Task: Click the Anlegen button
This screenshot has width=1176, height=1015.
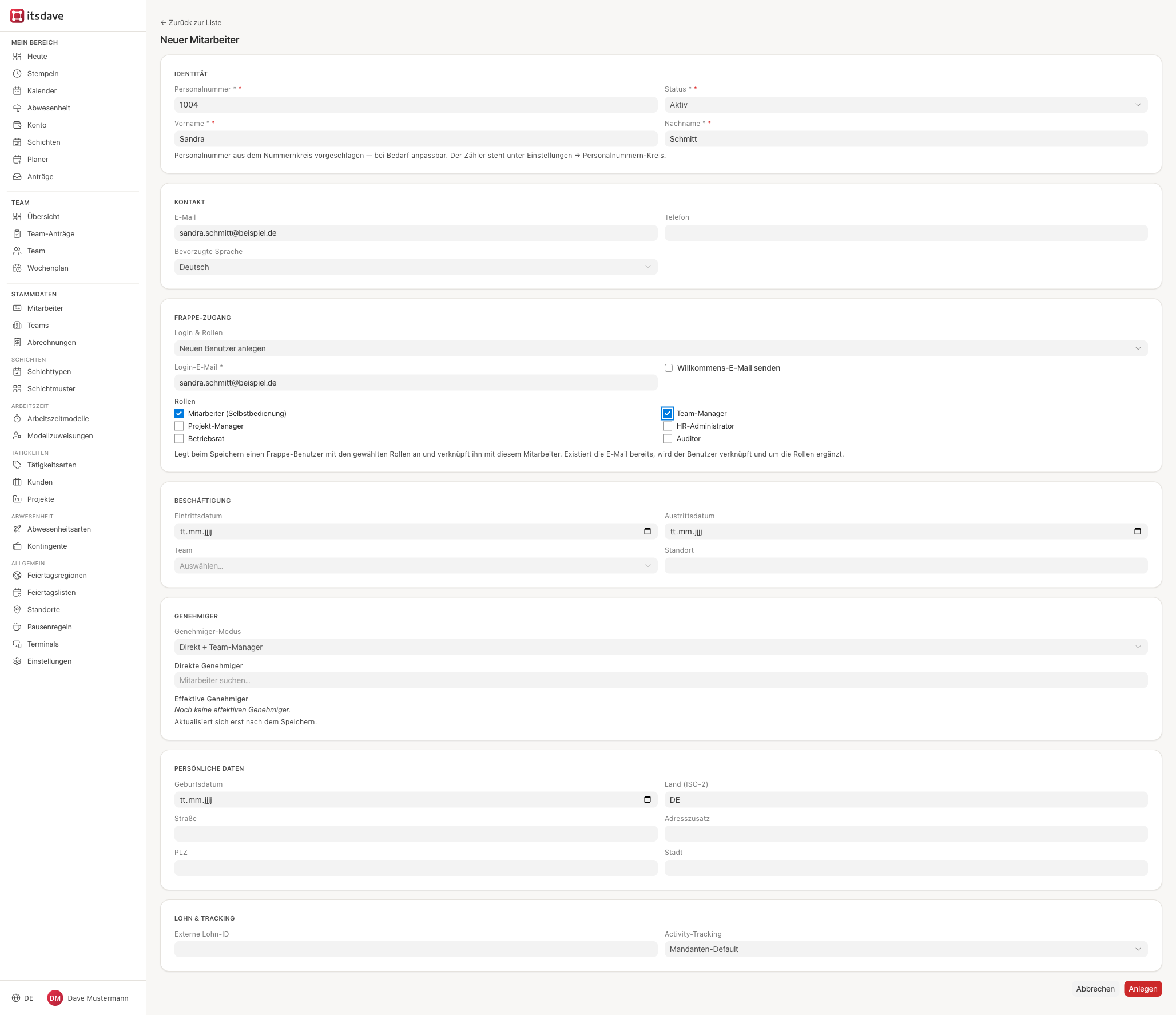Action: 1143,989
